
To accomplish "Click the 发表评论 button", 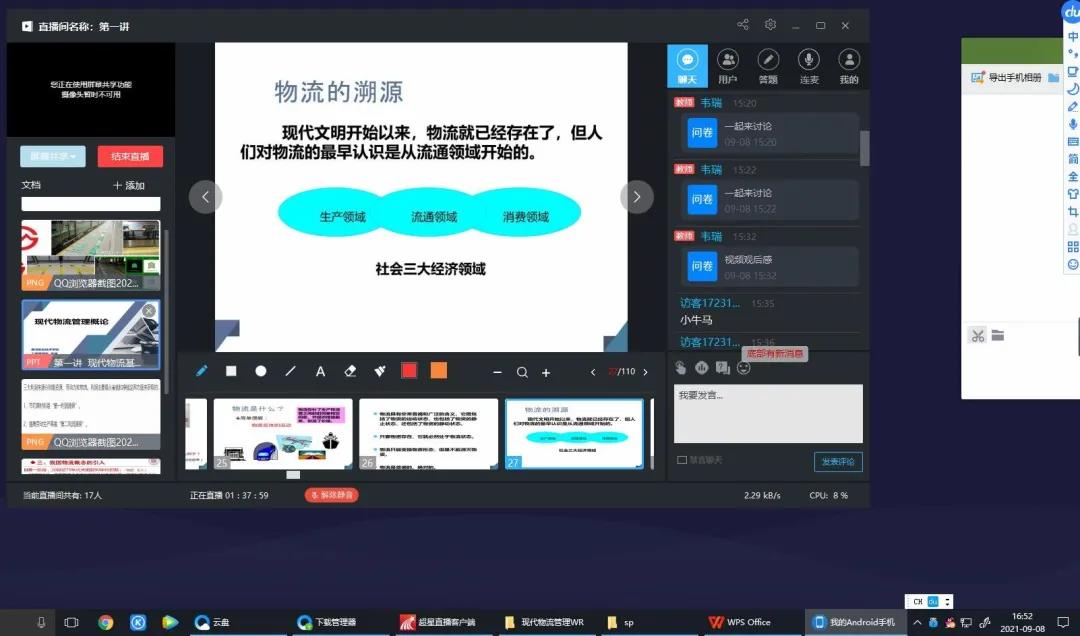I will (837, 461).
